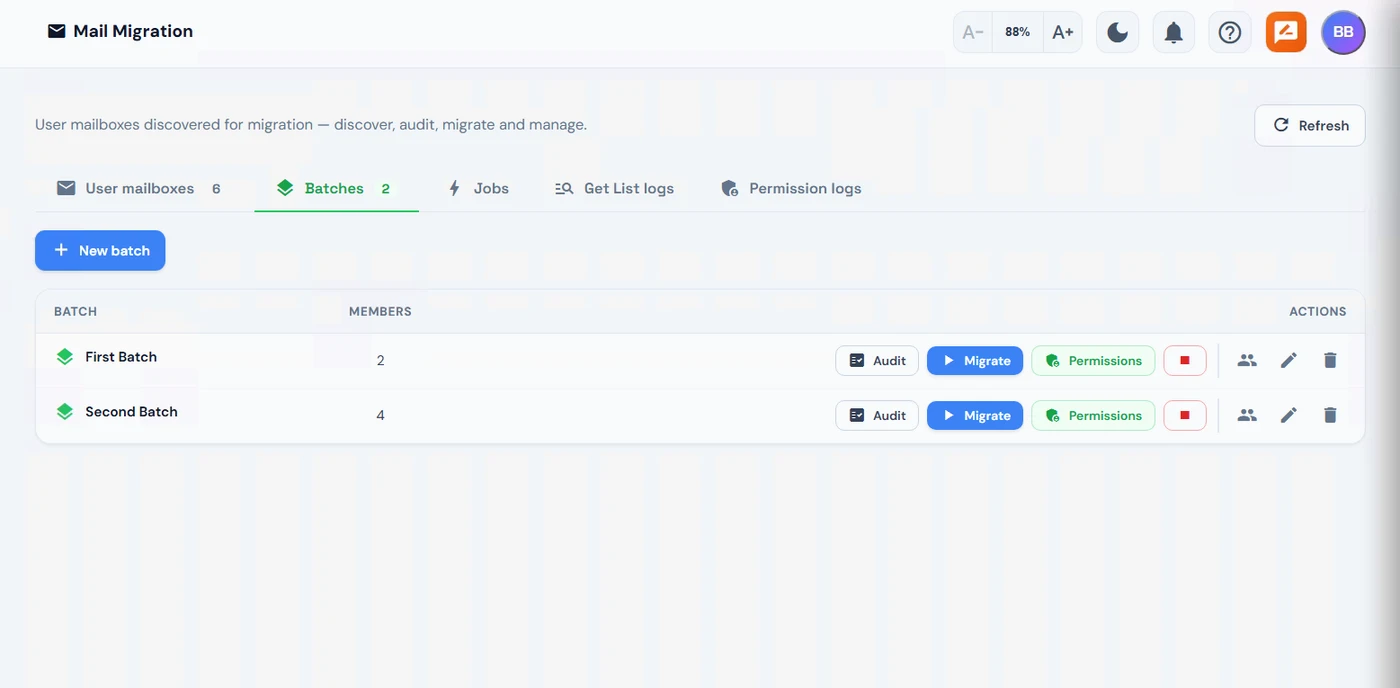The height and width of the screenshot is (688, 1400).
Task: Stop Second Batch with red square button
Action: pos(1185,415)
